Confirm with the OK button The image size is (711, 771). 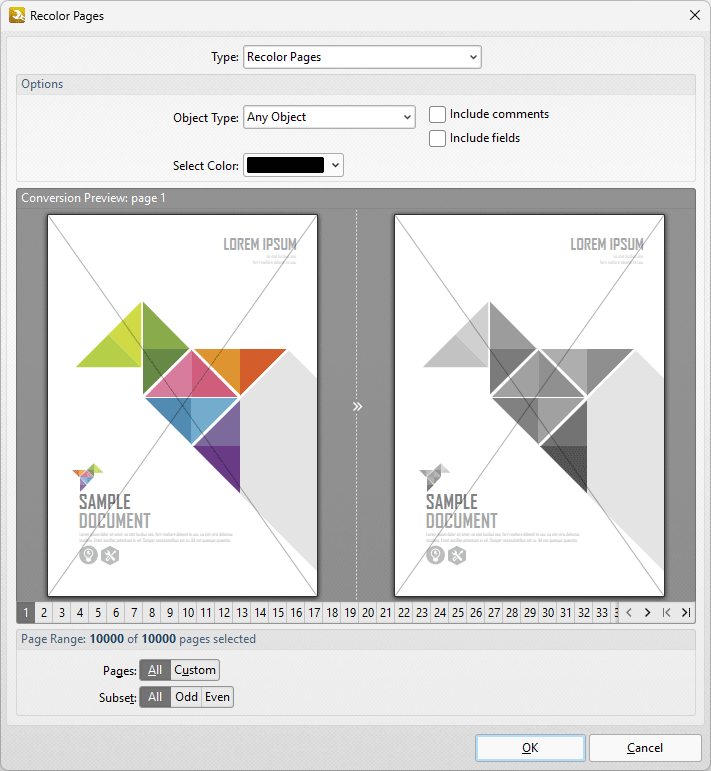[x=530, y=748]
